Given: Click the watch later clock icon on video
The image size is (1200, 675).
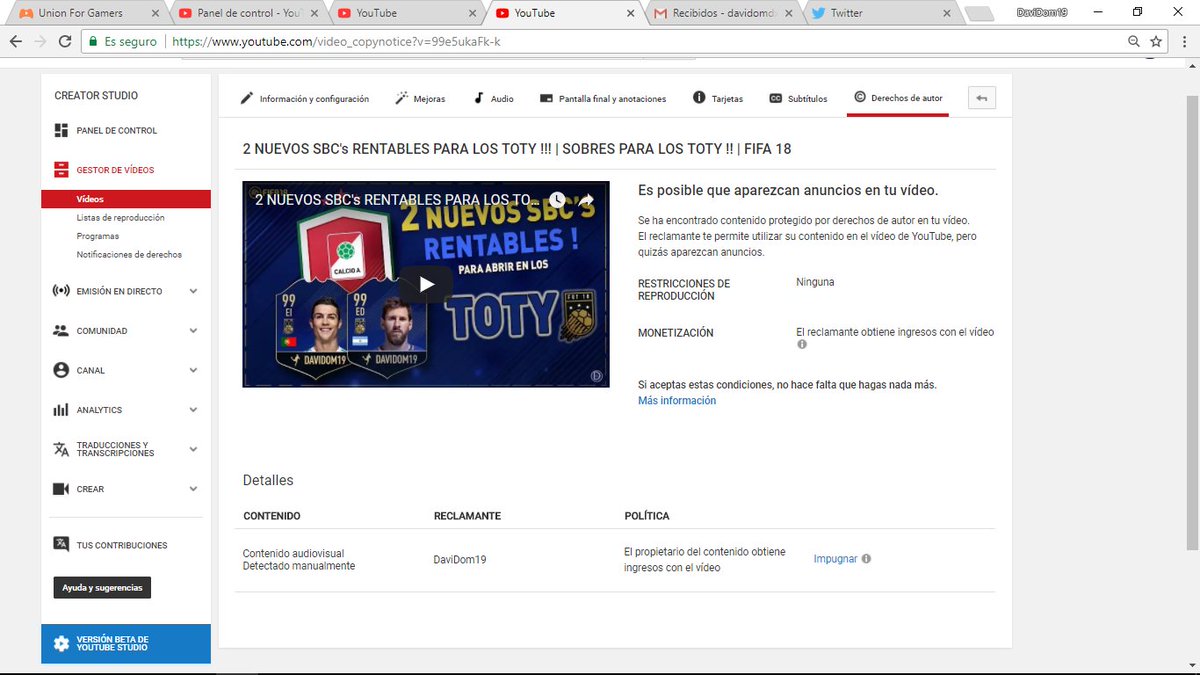Looking at the screenshot, I should [557, 200].
